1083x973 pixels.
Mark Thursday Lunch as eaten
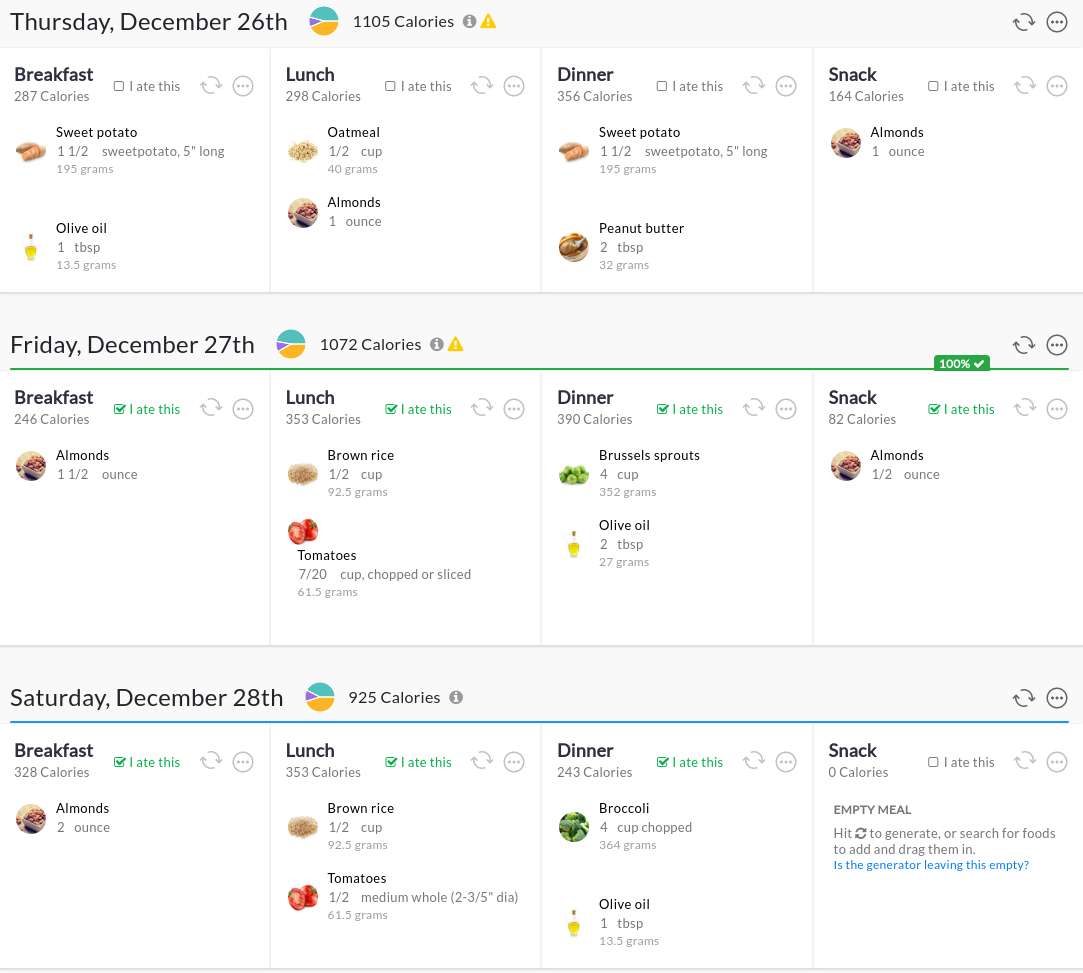(x=390, y=86)
